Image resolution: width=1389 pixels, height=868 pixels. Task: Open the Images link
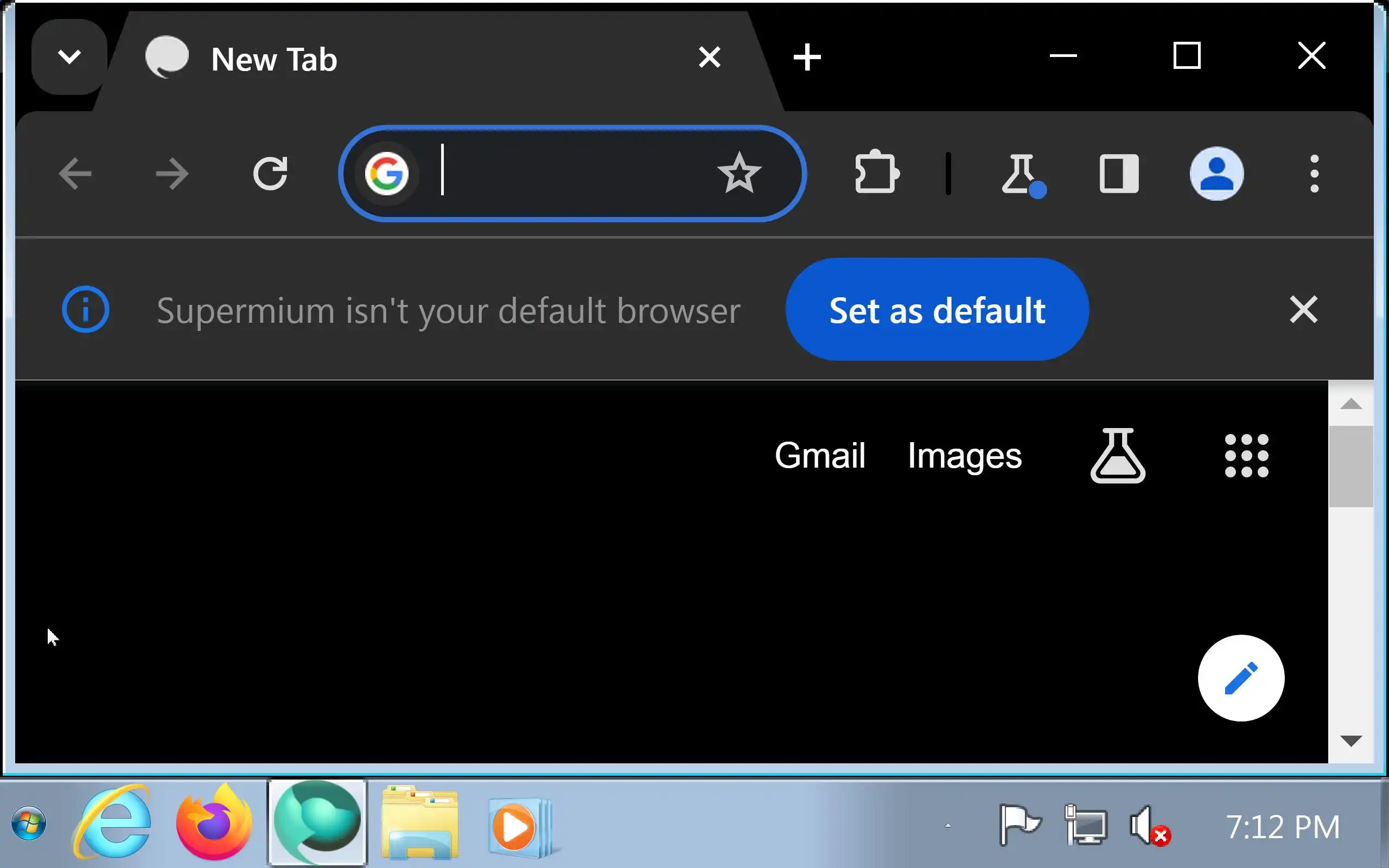pos(964,456)
